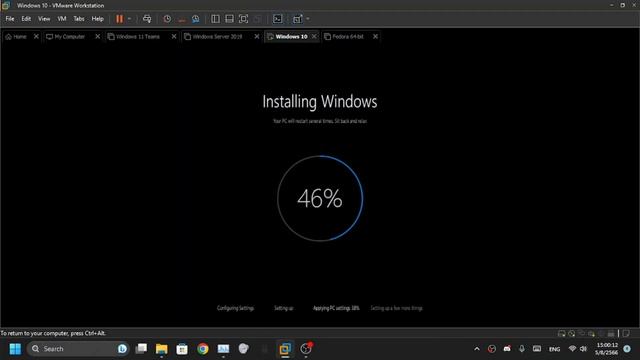Switch to the Fedora 64-bit tab
Image resolution: width=640 pixels, height=360 pixels.
344,37
